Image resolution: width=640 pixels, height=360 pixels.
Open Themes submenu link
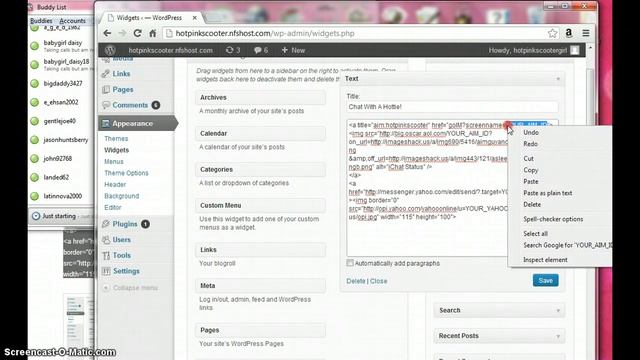coord(116,139)
